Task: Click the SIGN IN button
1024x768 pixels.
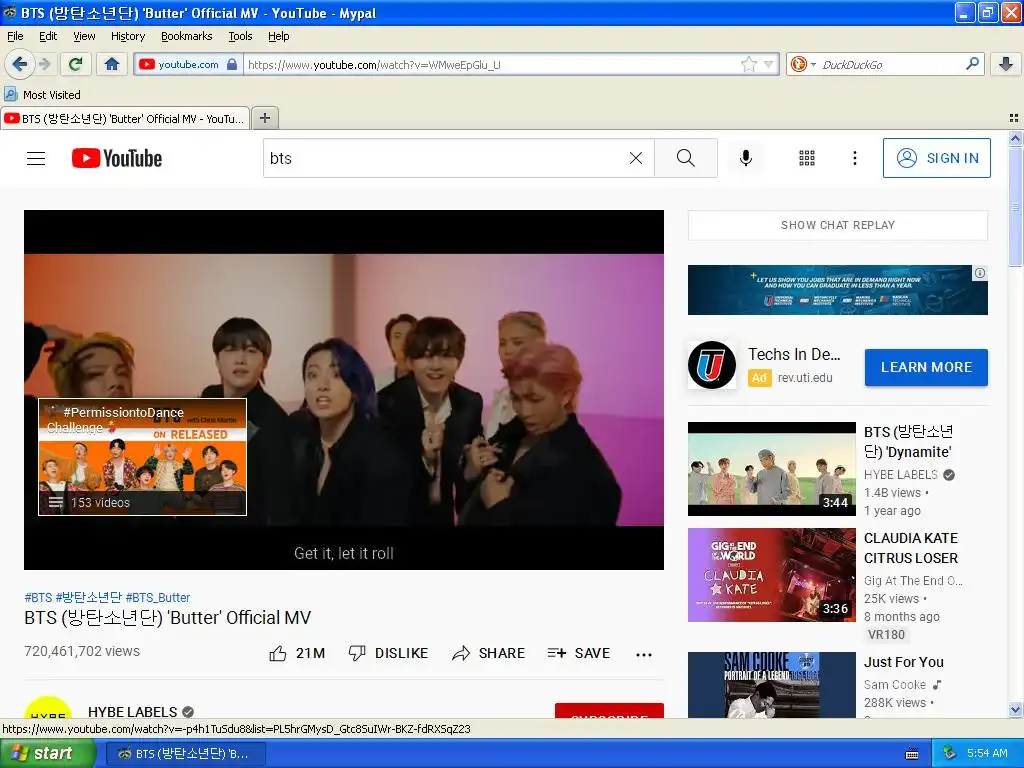Action: 936,158
